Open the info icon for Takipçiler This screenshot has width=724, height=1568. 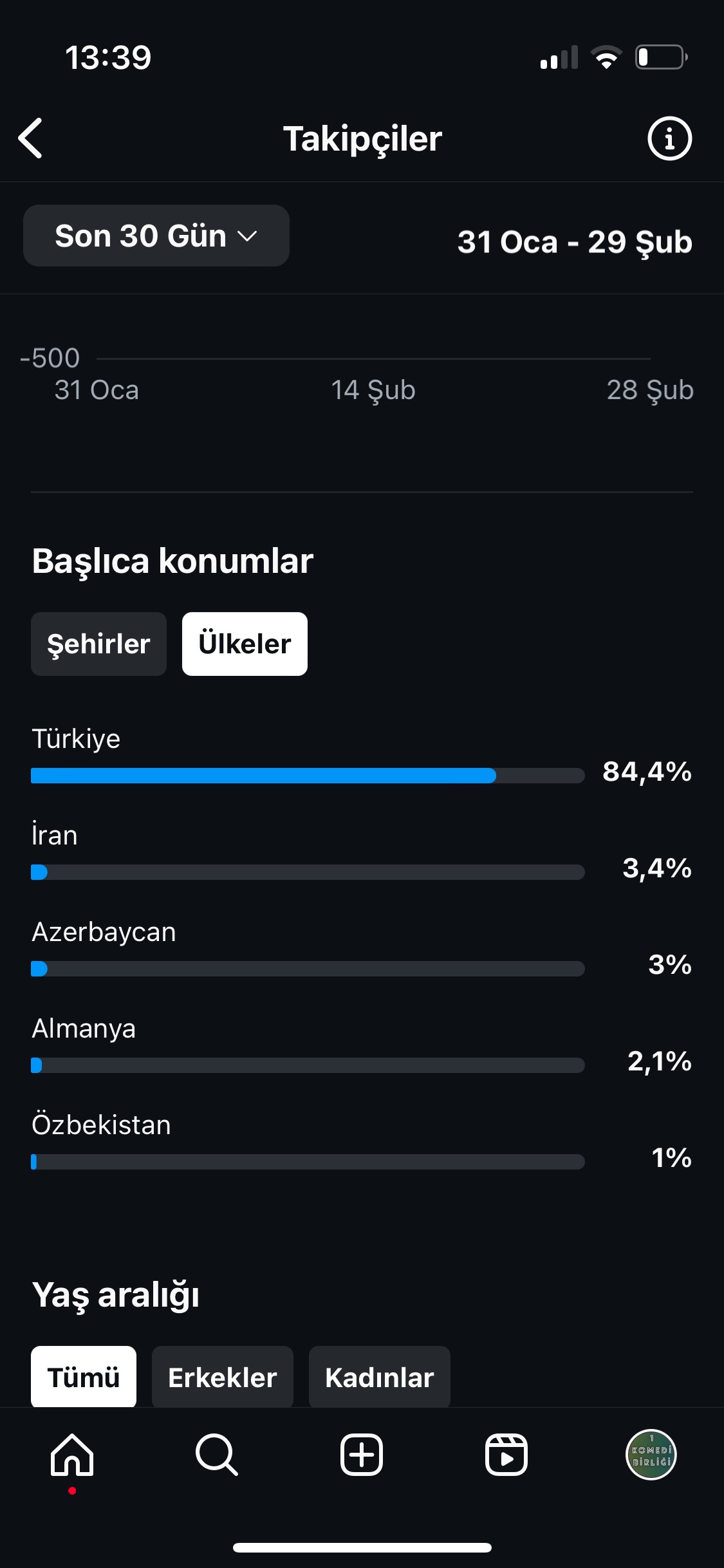[x=669, y=138]
